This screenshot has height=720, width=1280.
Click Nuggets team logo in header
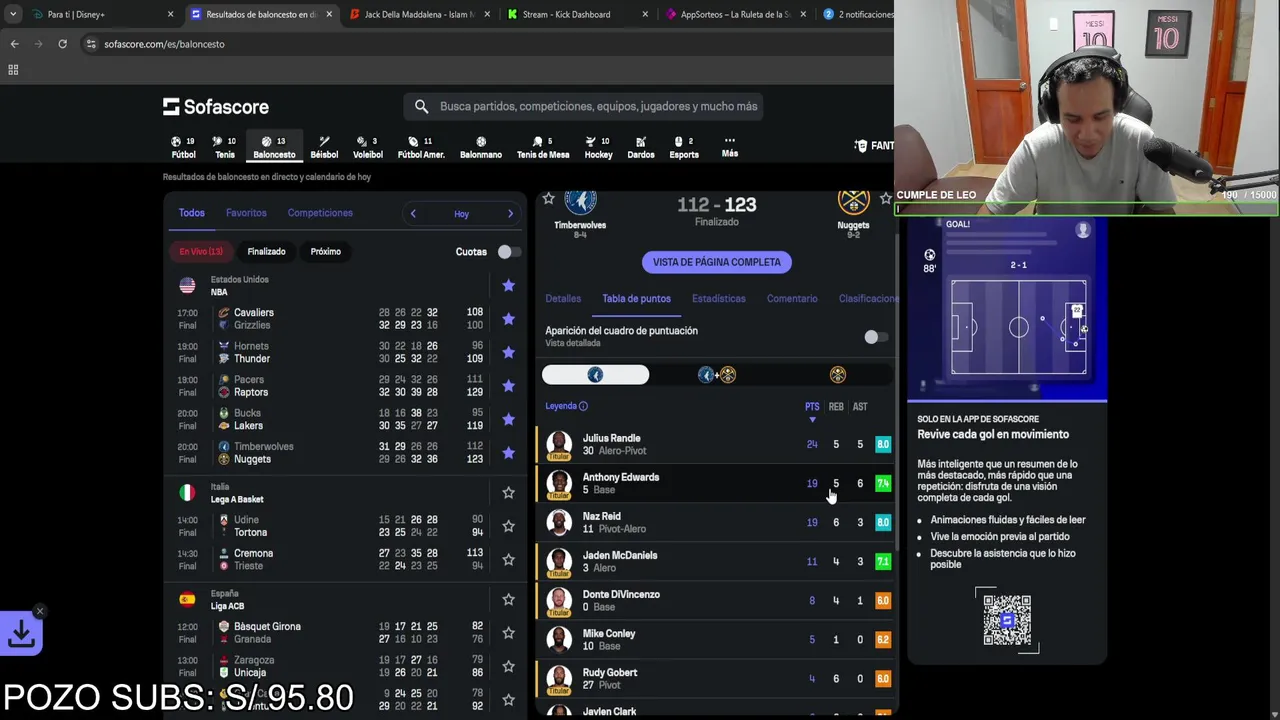pos(853,203)
